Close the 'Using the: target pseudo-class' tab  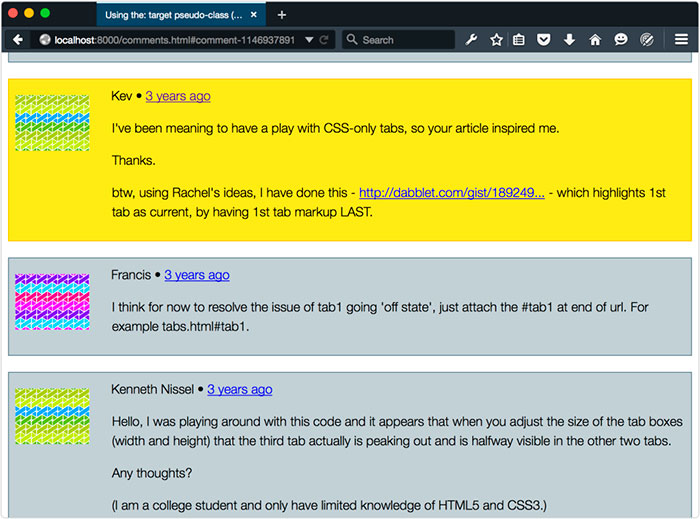click(x=254, y=15)
